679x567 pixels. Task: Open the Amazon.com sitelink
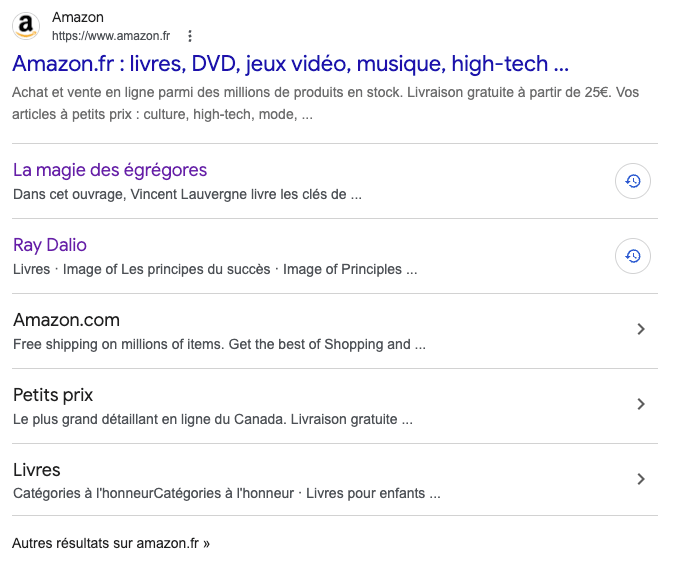[66, 320]
